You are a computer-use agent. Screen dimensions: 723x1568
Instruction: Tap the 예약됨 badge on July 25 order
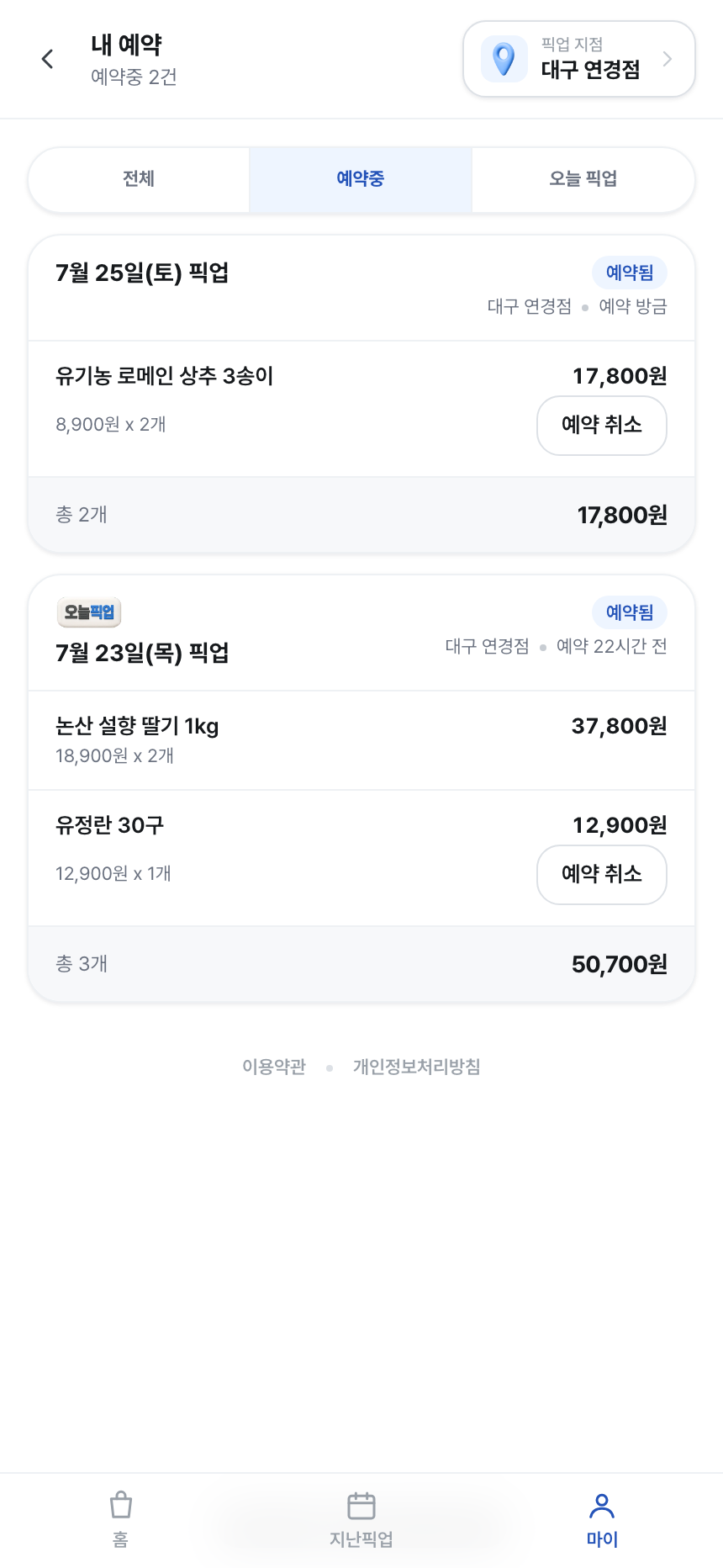630,273
